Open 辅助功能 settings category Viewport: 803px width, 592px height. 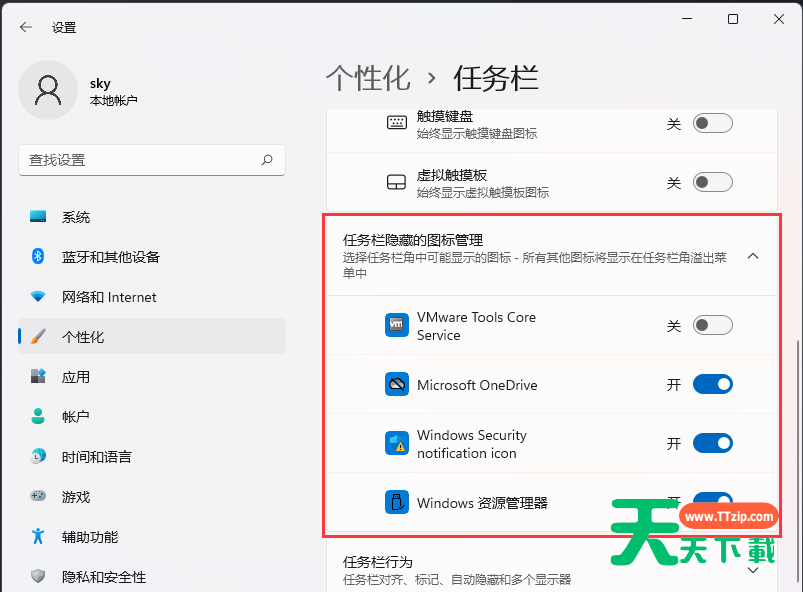(x=152, y=536)
